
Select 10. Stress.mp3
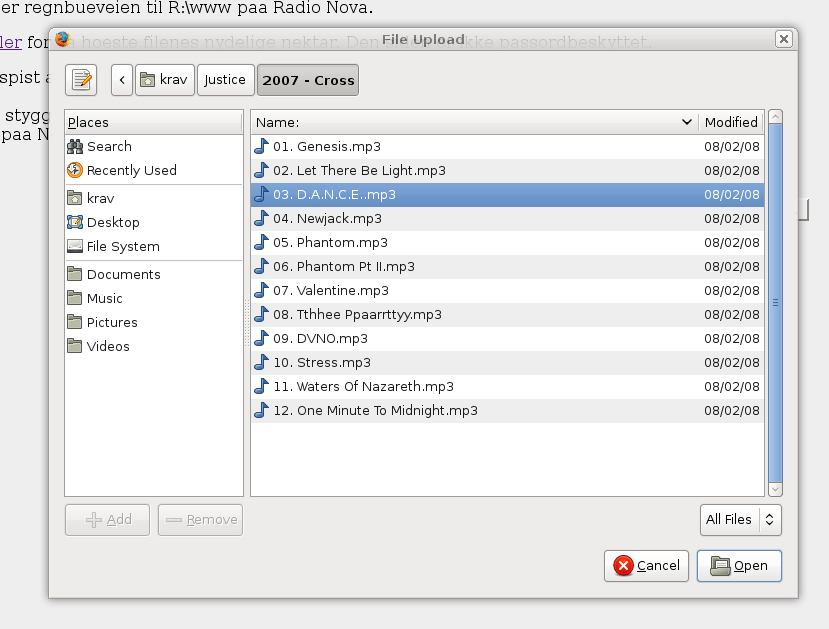click(508, 363)
